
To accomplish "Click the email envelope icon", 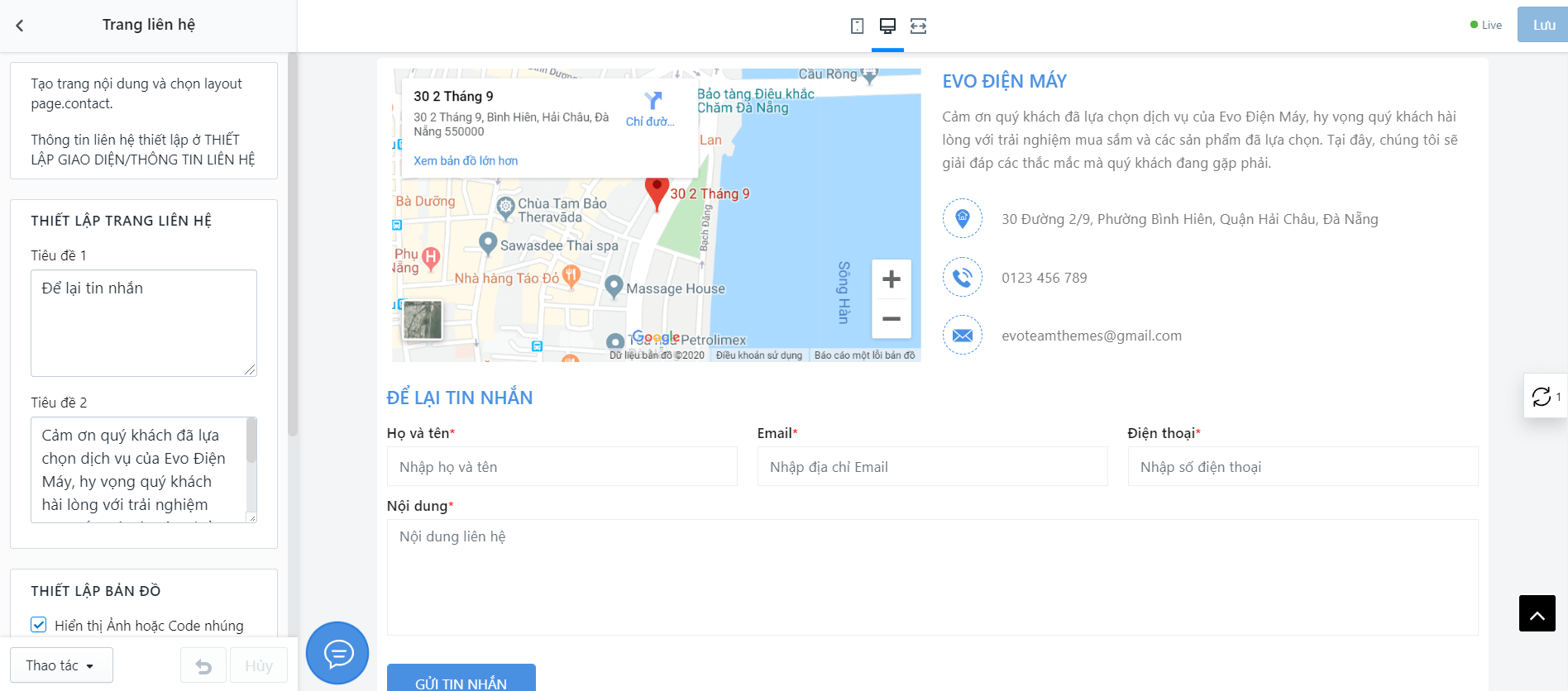I will coord(963,335).
